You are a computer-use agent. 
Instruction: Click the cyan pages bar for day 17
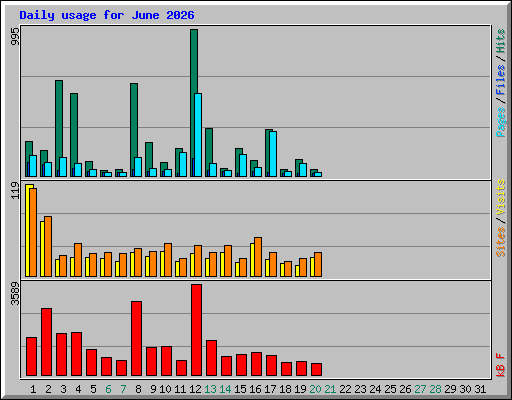coord(273,154)
